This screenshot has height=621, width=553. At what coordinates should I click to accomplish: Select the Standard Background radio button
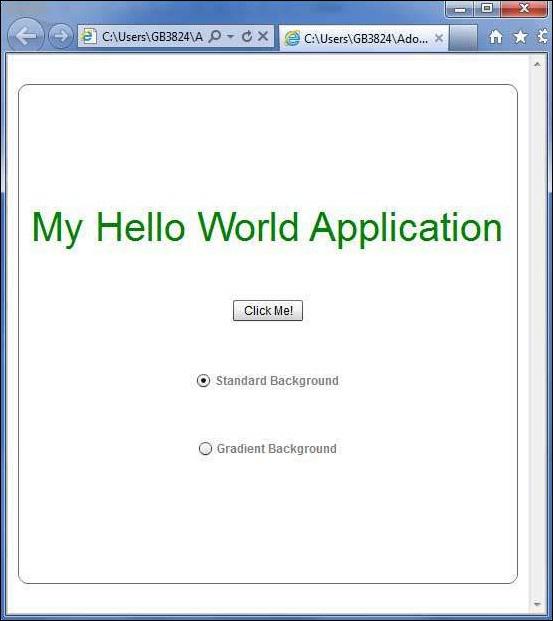click(x=203, y=381)
